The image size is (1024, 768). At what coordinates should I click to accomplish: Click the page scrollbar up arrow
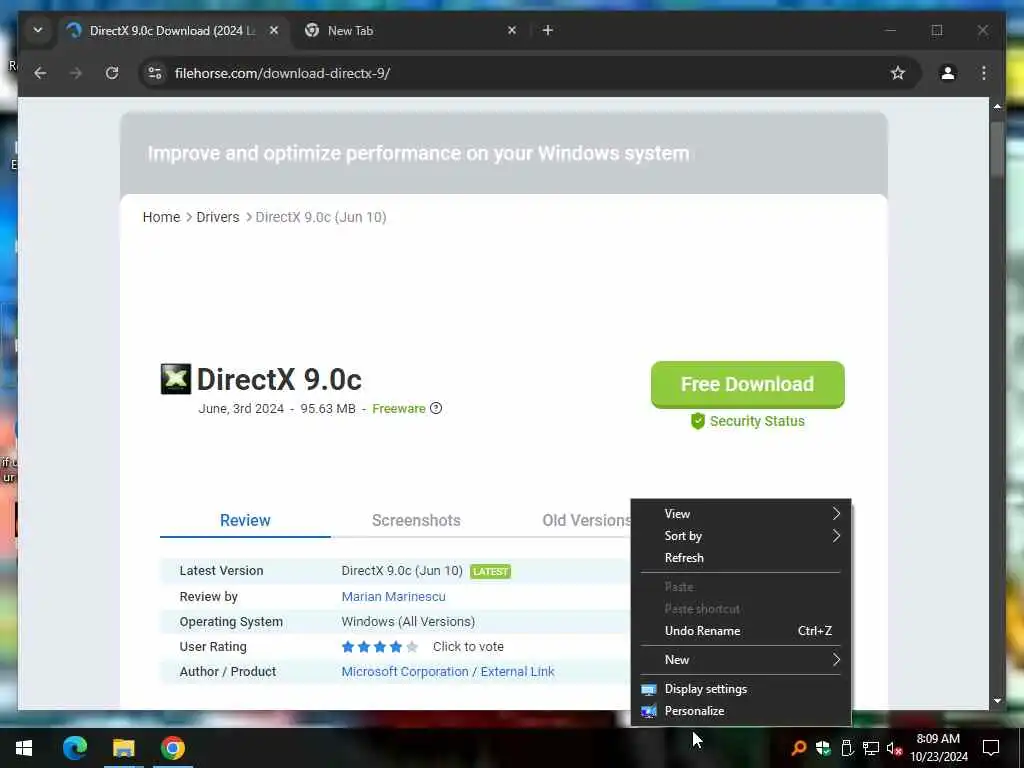pyautogui.click(x=997, y=105)
